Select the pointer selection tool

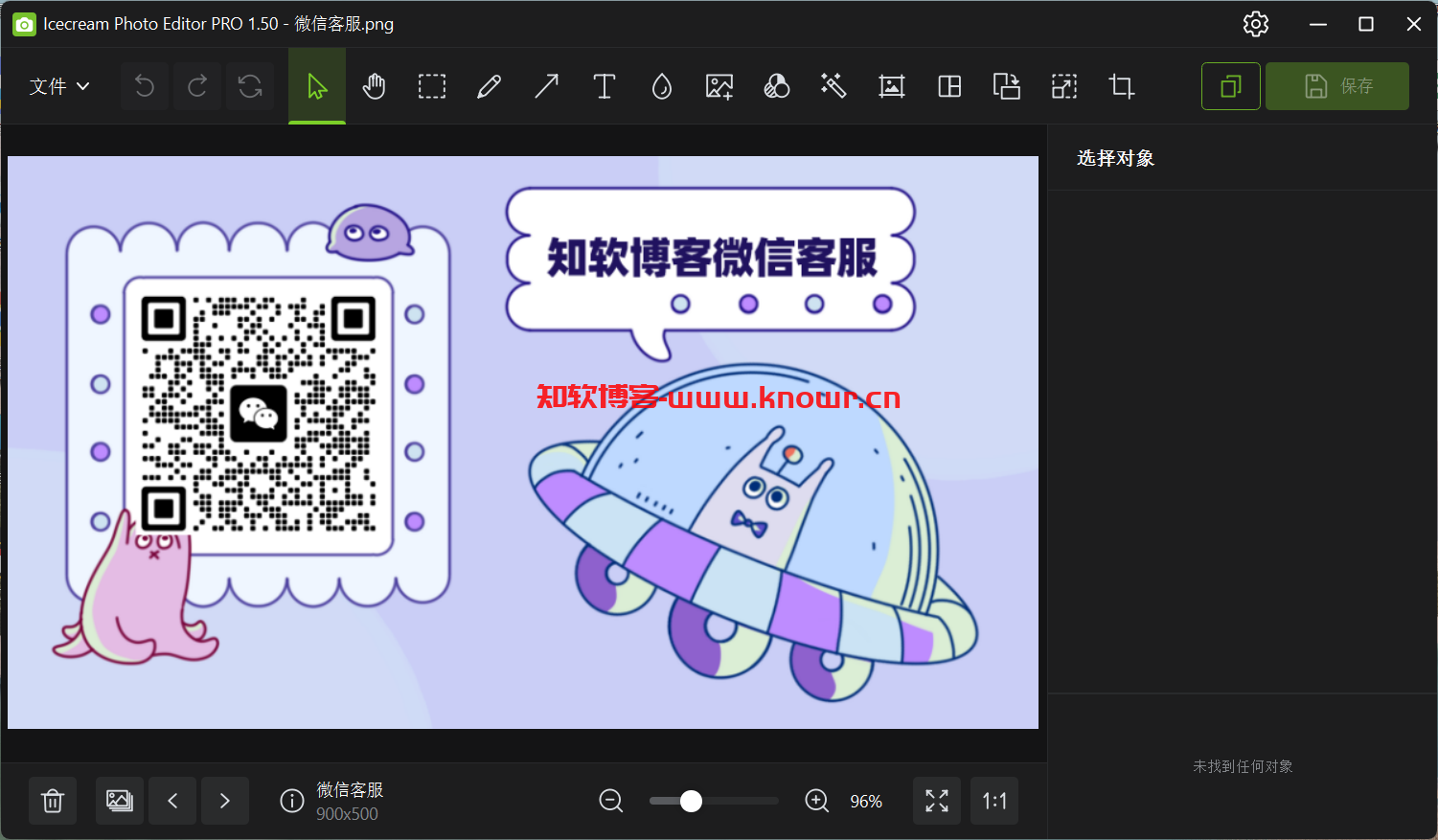click(x=317, y=86)
